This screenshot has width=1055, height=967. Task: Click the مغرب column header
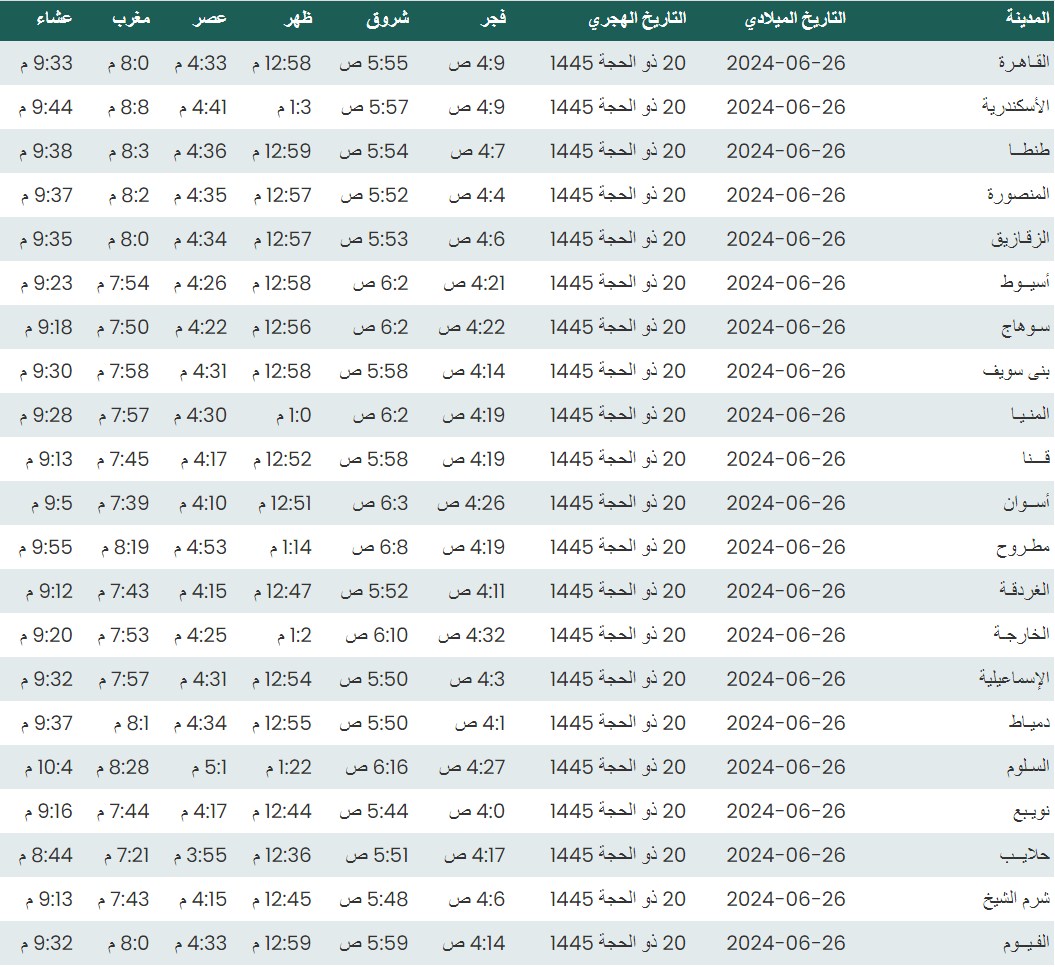(x=130, y=19)
